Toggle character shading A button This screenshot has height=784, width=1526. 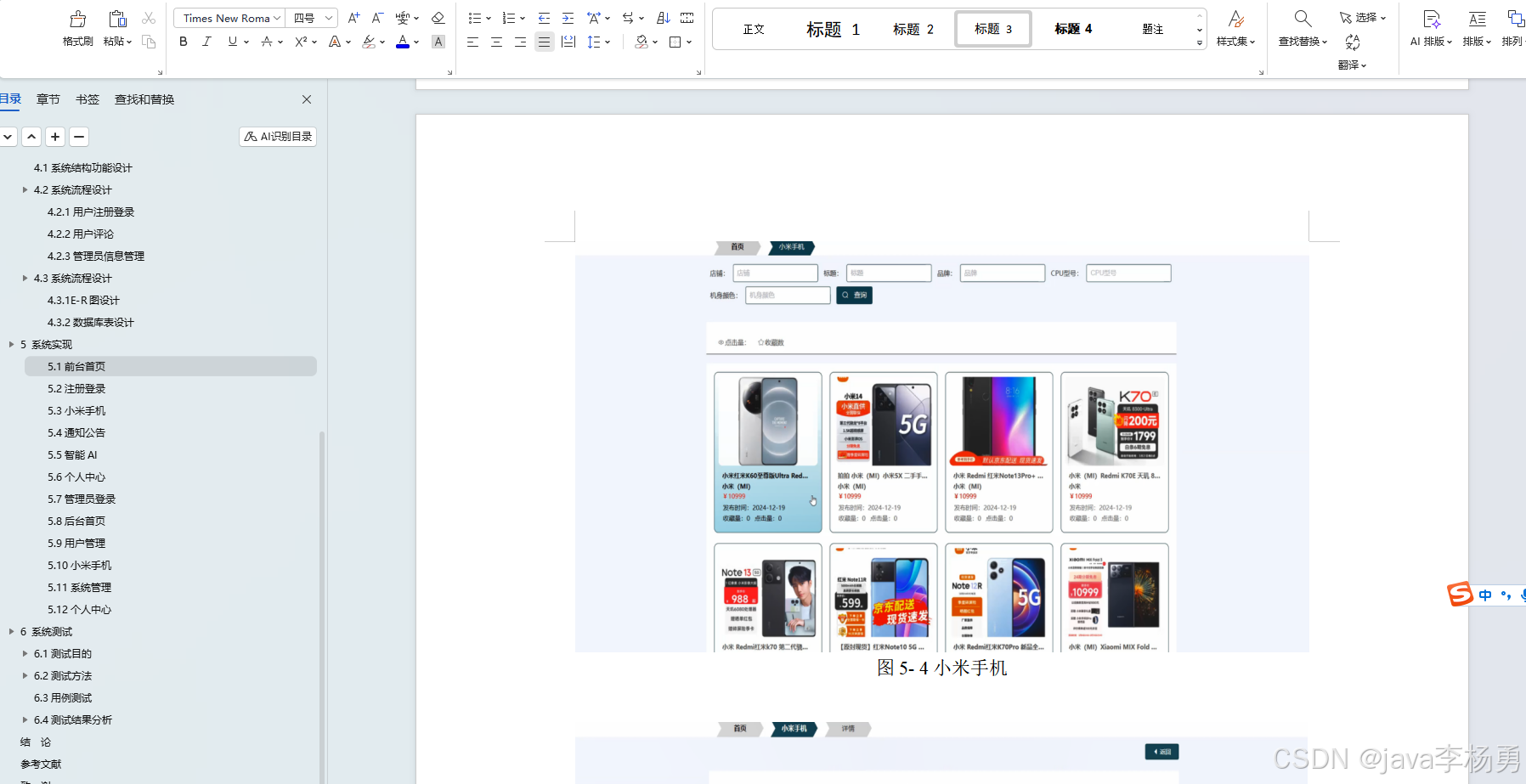click(438, 42)
